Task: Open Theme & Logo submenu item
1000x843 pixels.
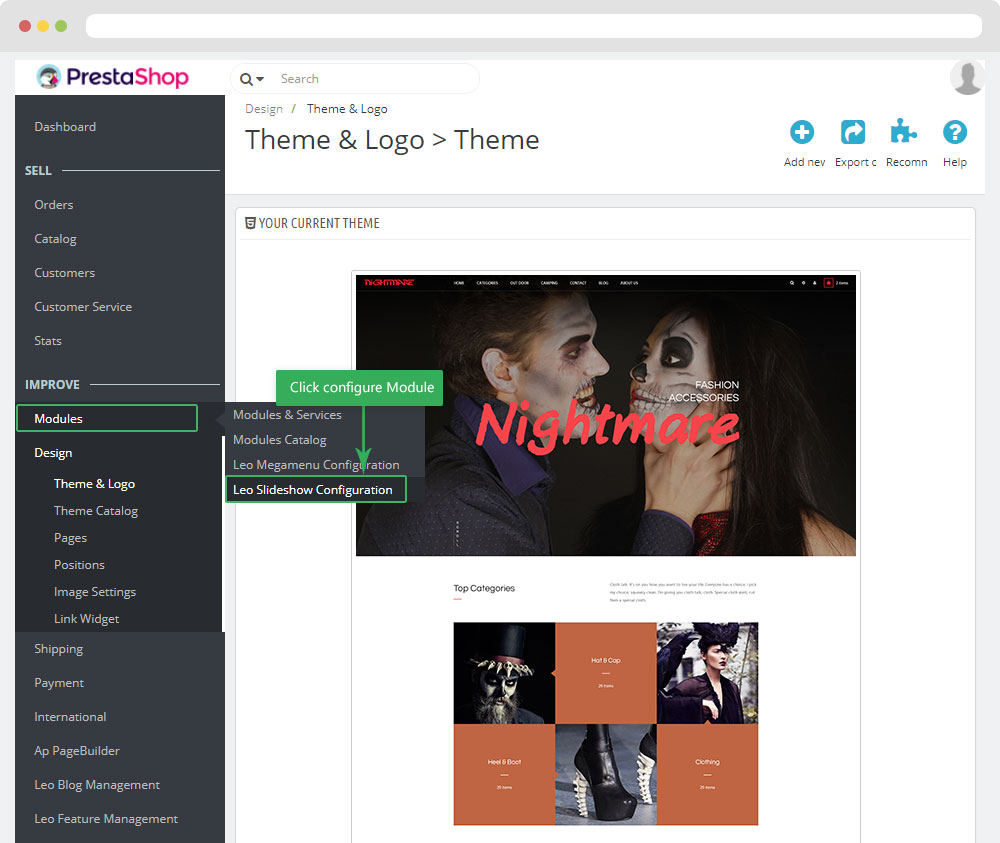Action: (x=94, y=484)
